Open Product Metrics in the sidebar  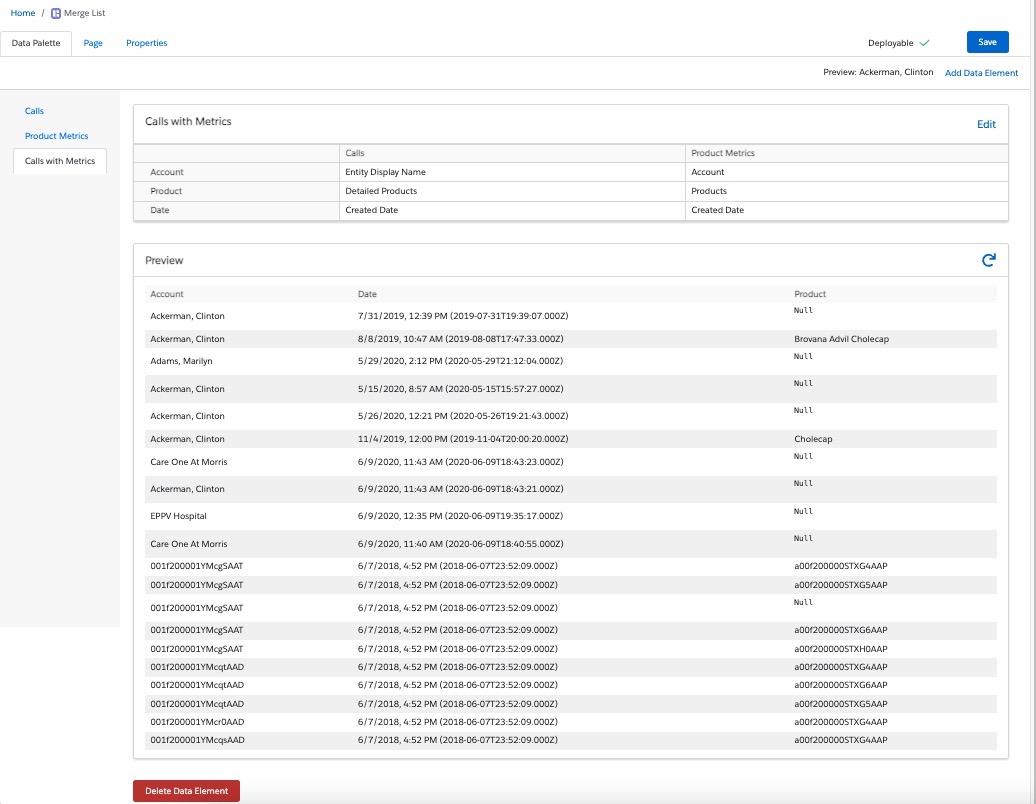(56, 136)
